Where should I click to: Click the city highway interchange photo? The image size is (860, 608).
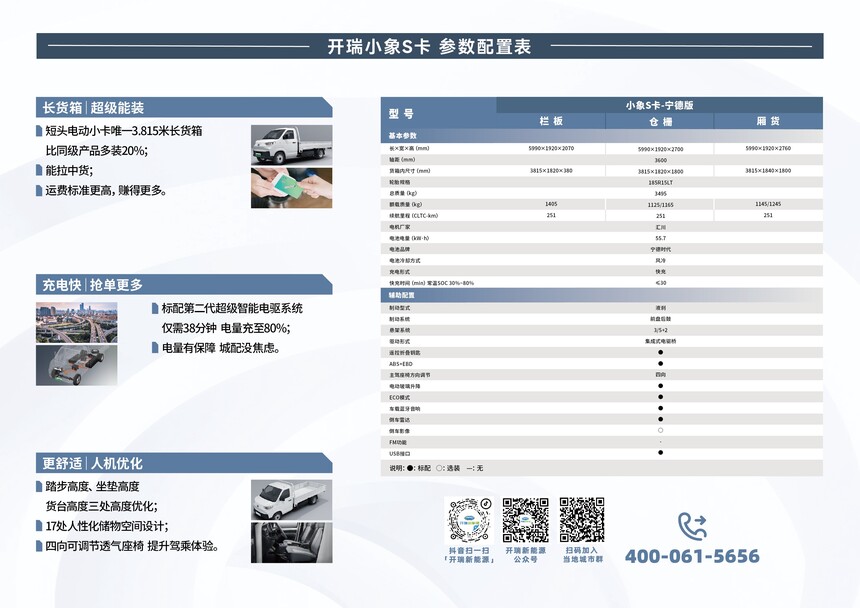point(77,322)
